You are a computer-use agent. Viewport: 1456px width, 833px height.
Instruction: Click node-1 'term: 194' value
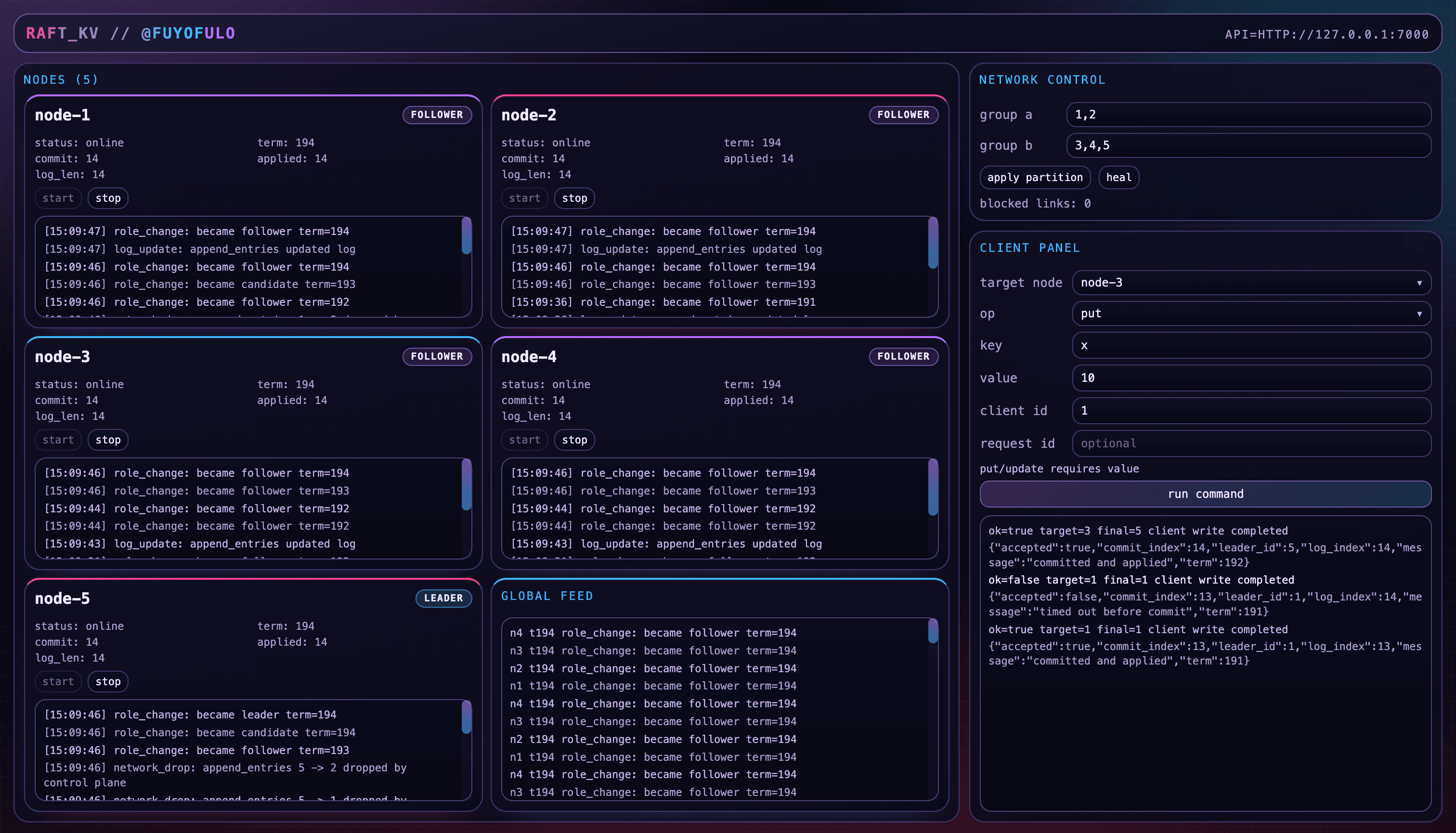286,143
